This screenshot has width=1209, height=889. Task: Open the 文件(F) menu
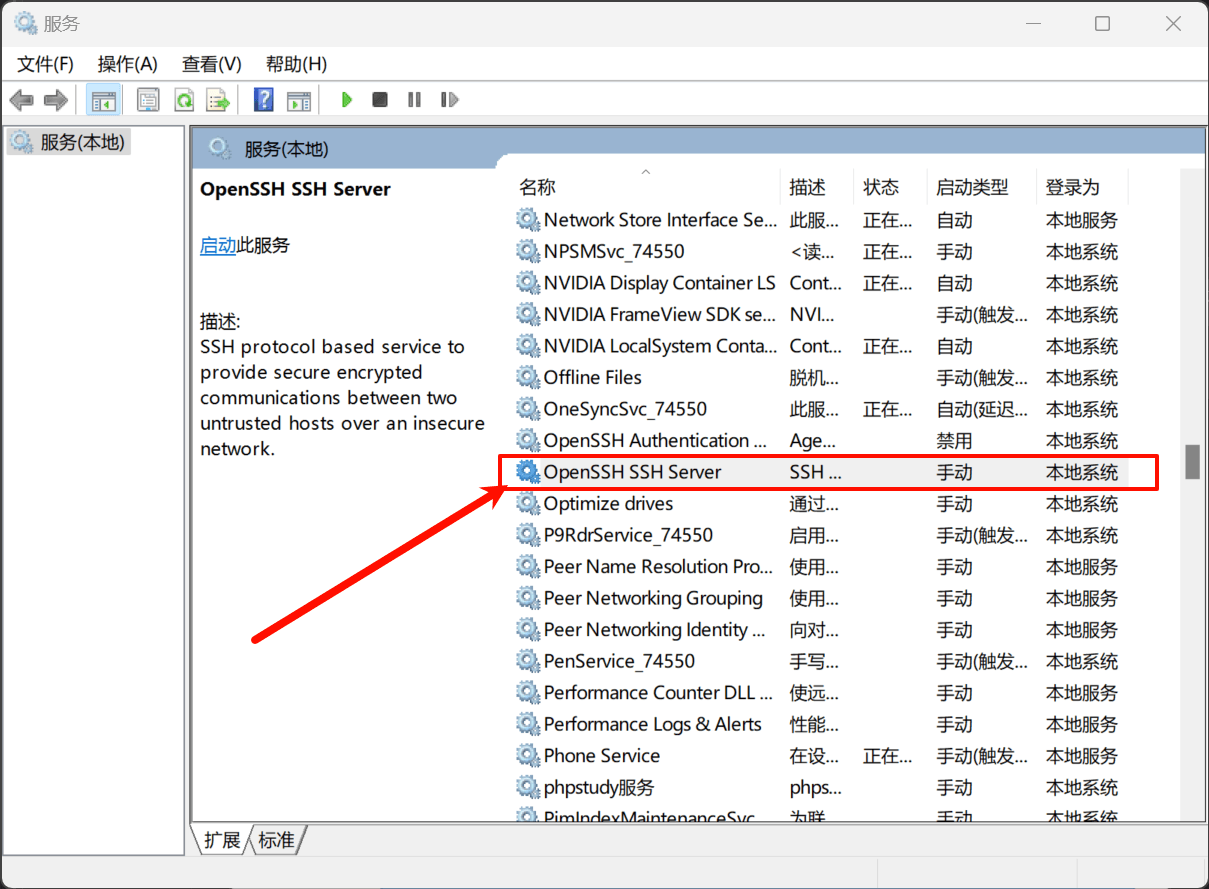46,64
